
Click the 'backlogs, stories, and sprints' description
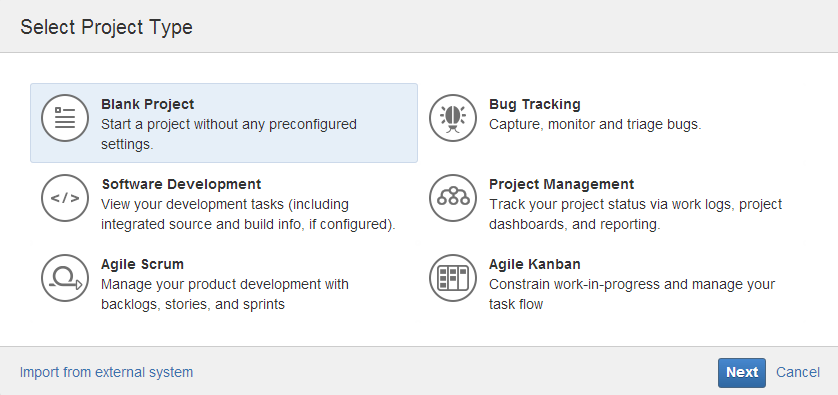pyautogui.click(x=193, y=305)
